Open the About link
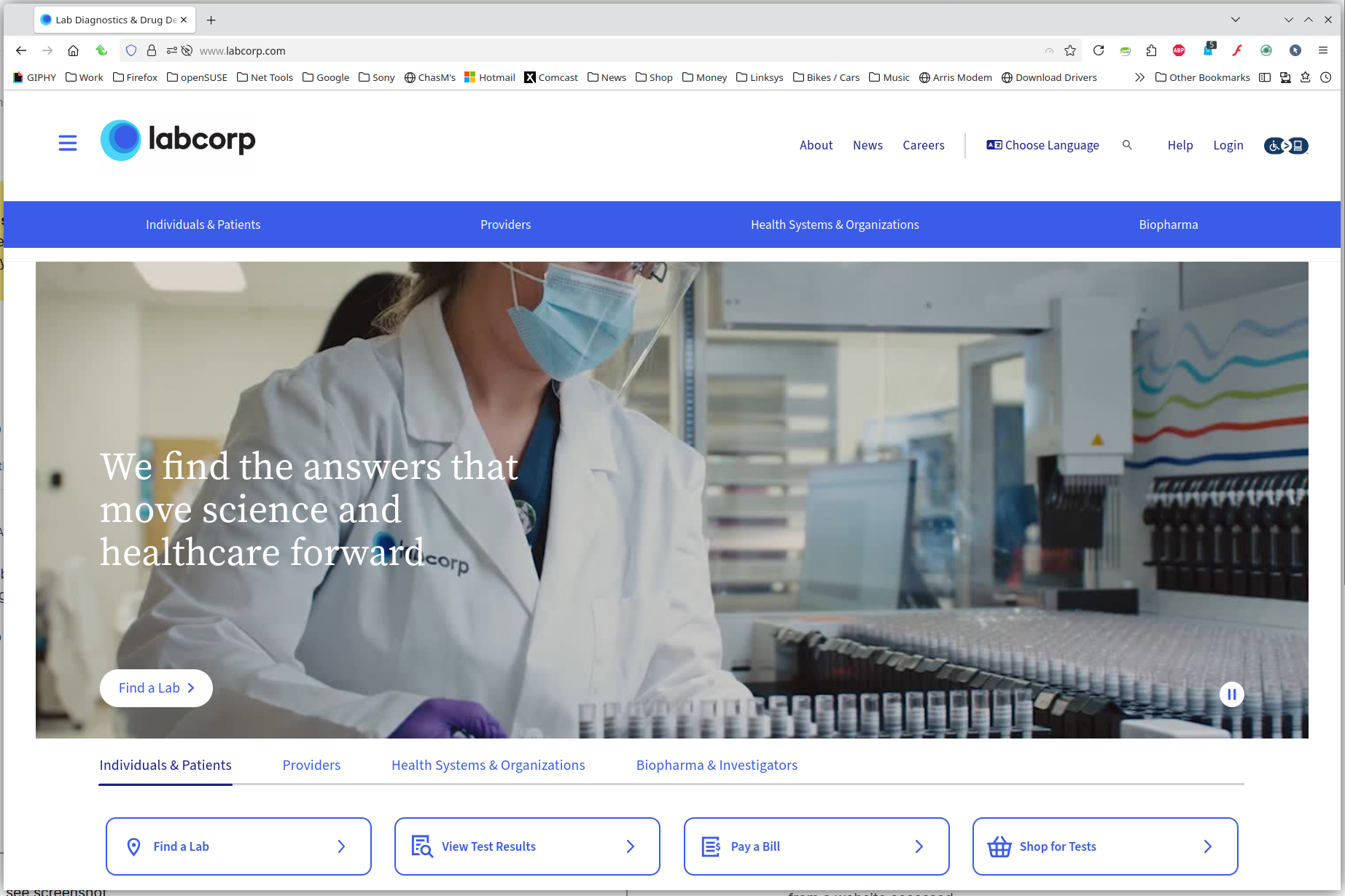This screenshot has height=896, width=1345. (816, 145)
